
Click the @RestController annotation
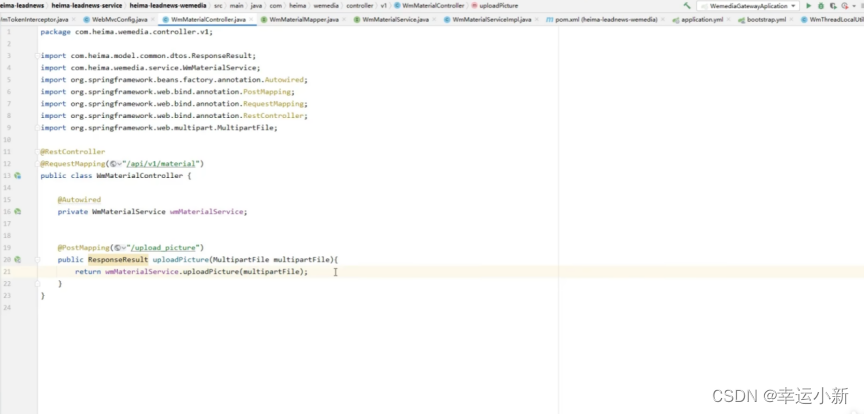[73, 152]
